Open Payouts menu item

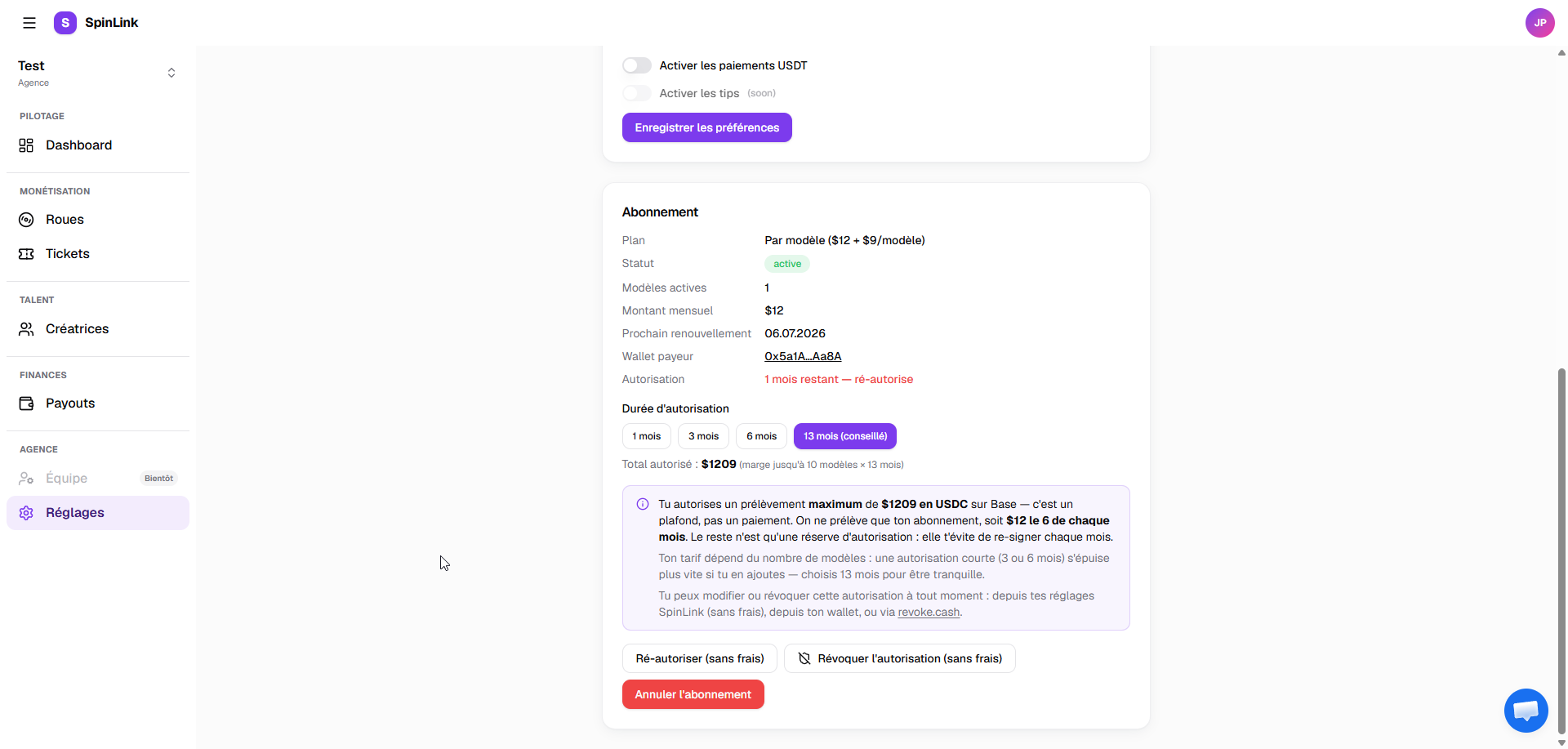(x=98, y=403)
